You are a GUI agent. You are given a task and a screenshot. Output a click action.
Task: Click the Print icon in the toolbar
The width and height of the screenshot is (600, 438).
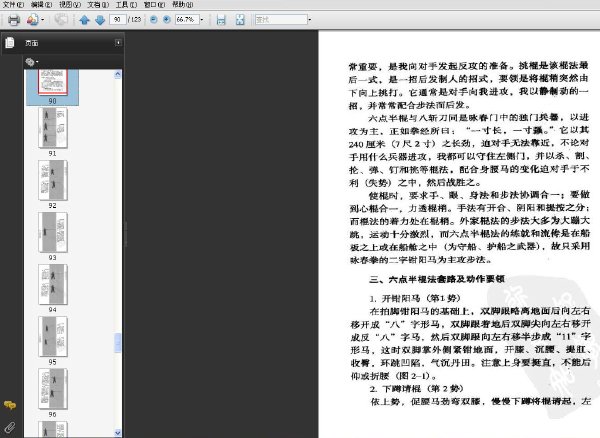[14, 20]
